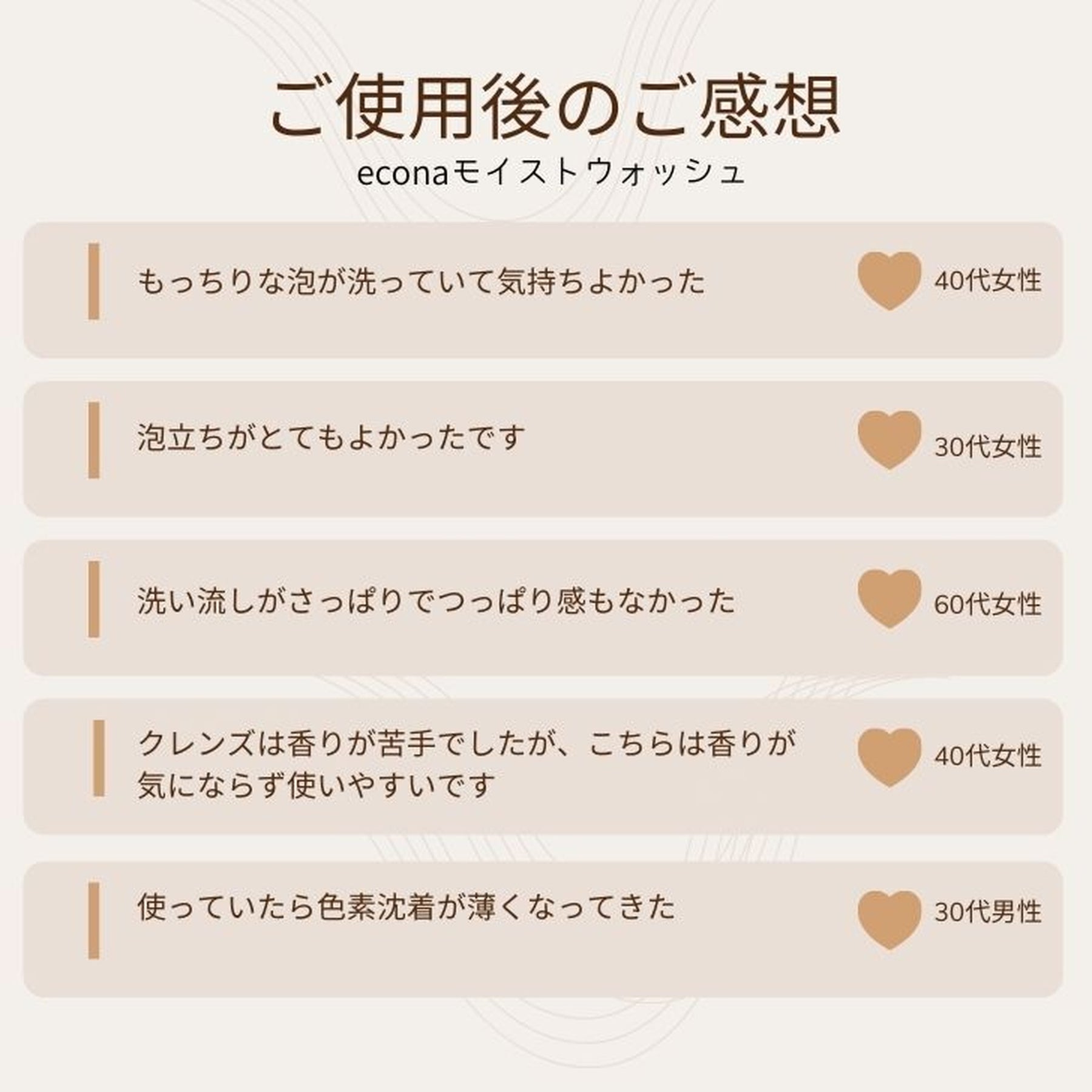
Task: Open the 泡立ちがとてもよかったです review
Action: pyautogui.click(x=331, y=438)
